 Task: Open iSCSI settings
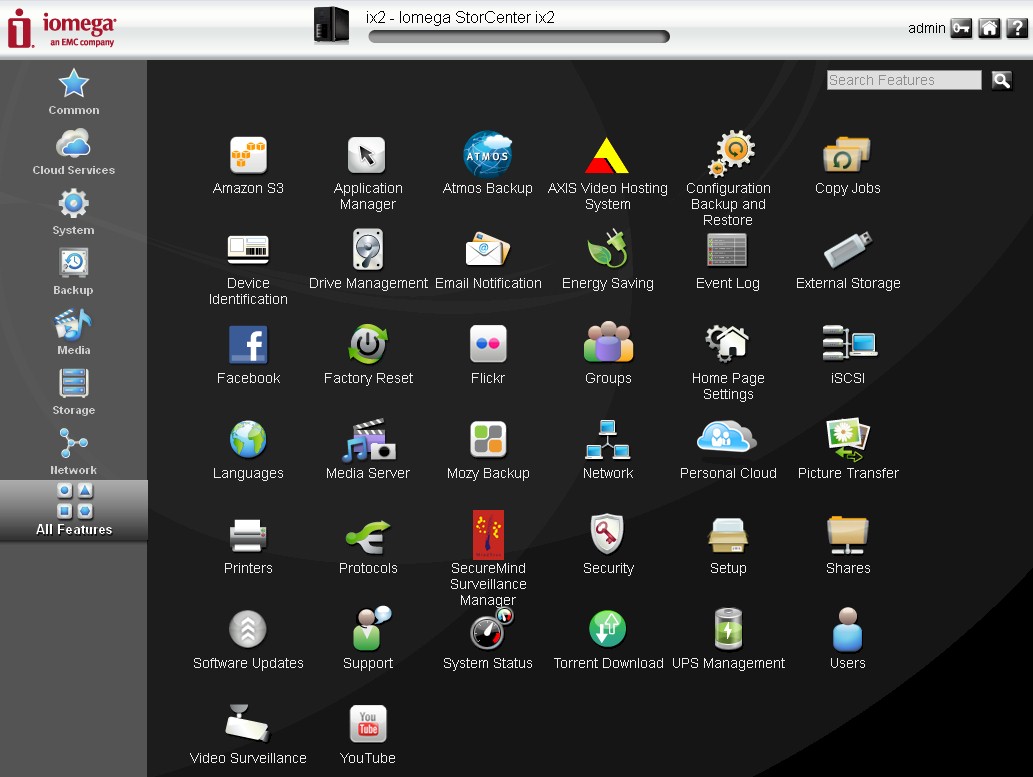(x=848, y=355)
